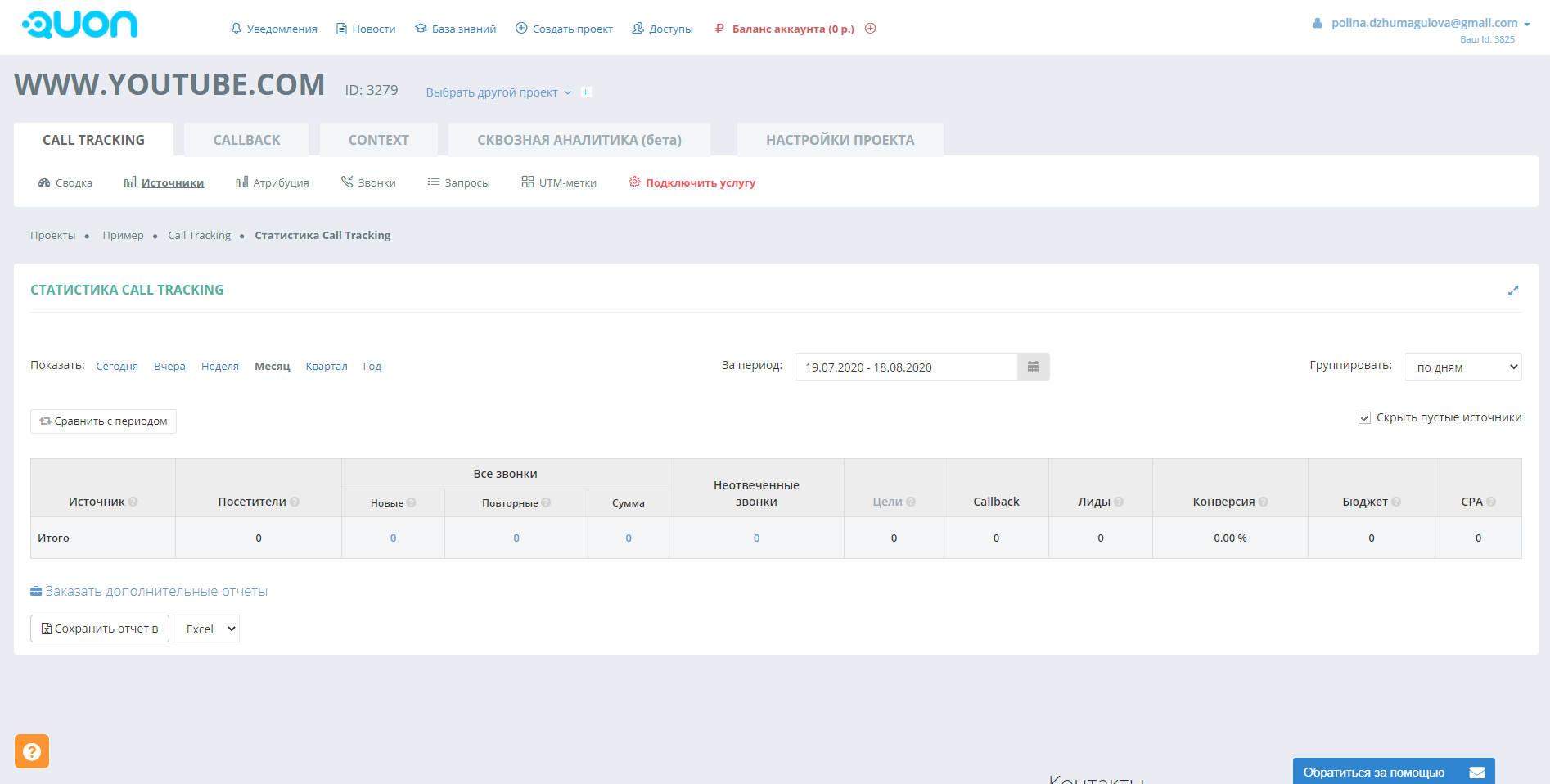Click the Сравнить с периодом button
Image resolution: width=1550 pixels, height=784 pixels.
pyautogui.click(x=104, y=421)
